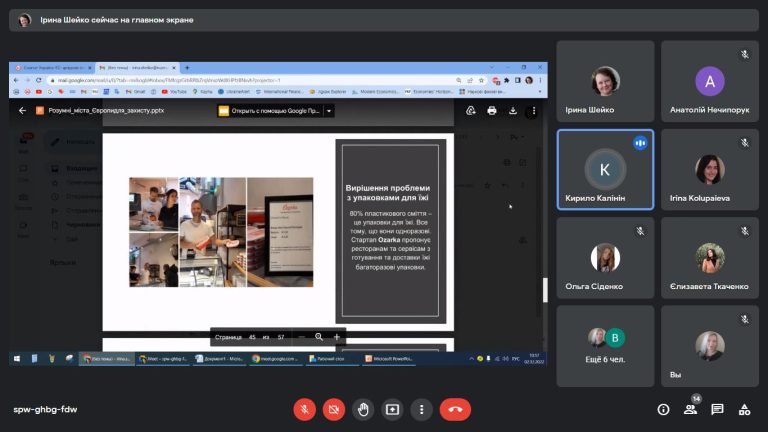Open the YouTube bookmark

(174, 92)
